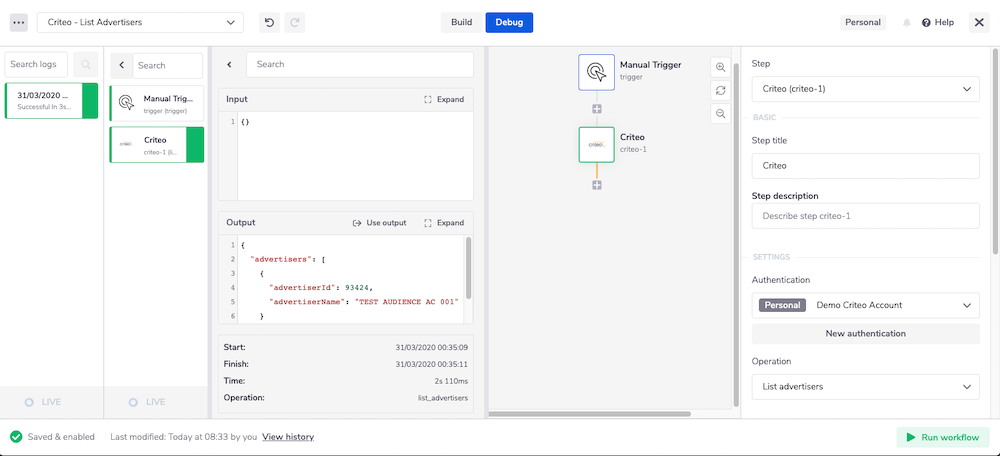
Task: Edit the Step title field
Action: coord(865,166)
